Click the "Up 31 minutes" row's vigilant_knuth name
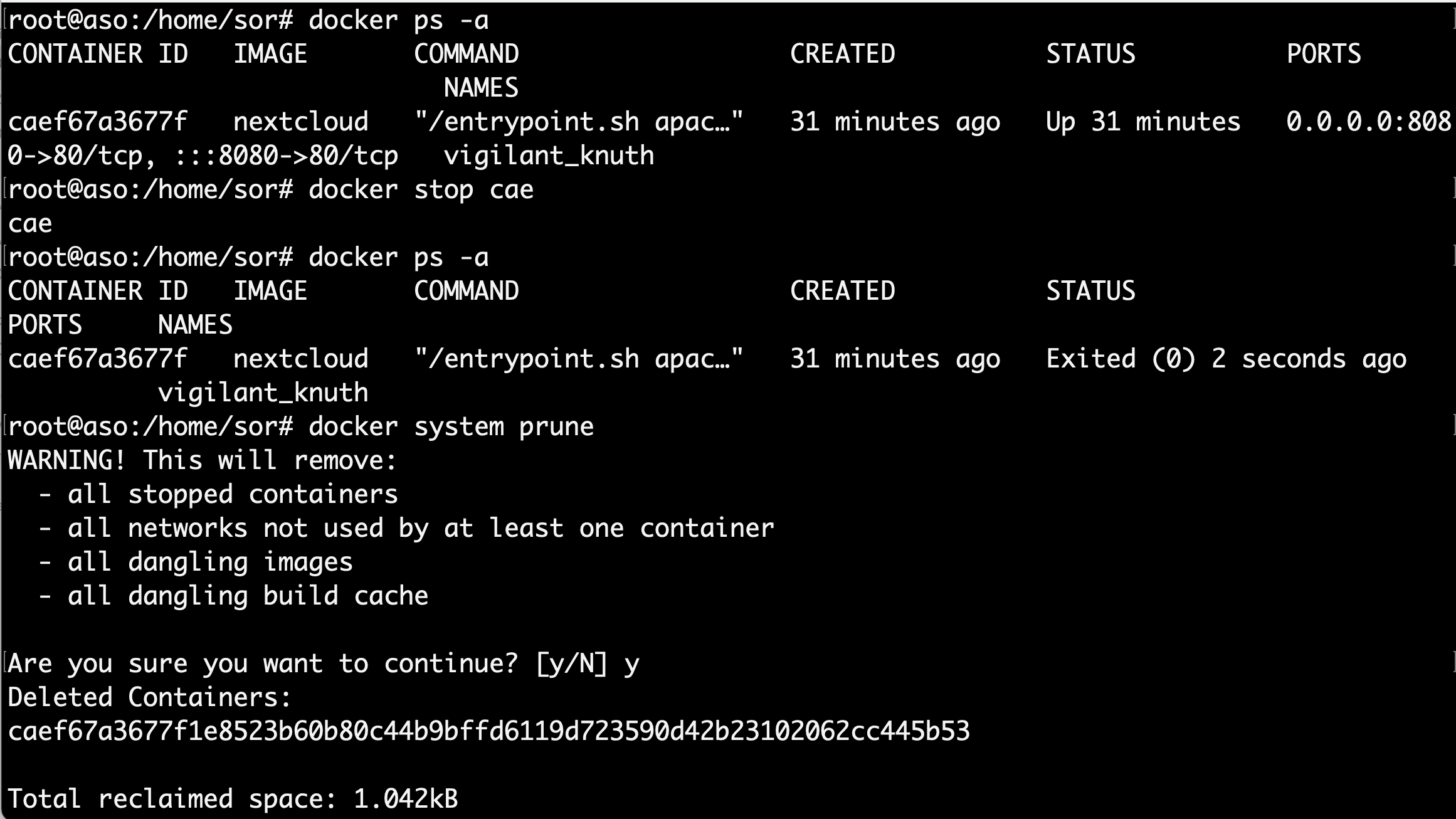1456x819 pixels. click(x=549, y=156)
